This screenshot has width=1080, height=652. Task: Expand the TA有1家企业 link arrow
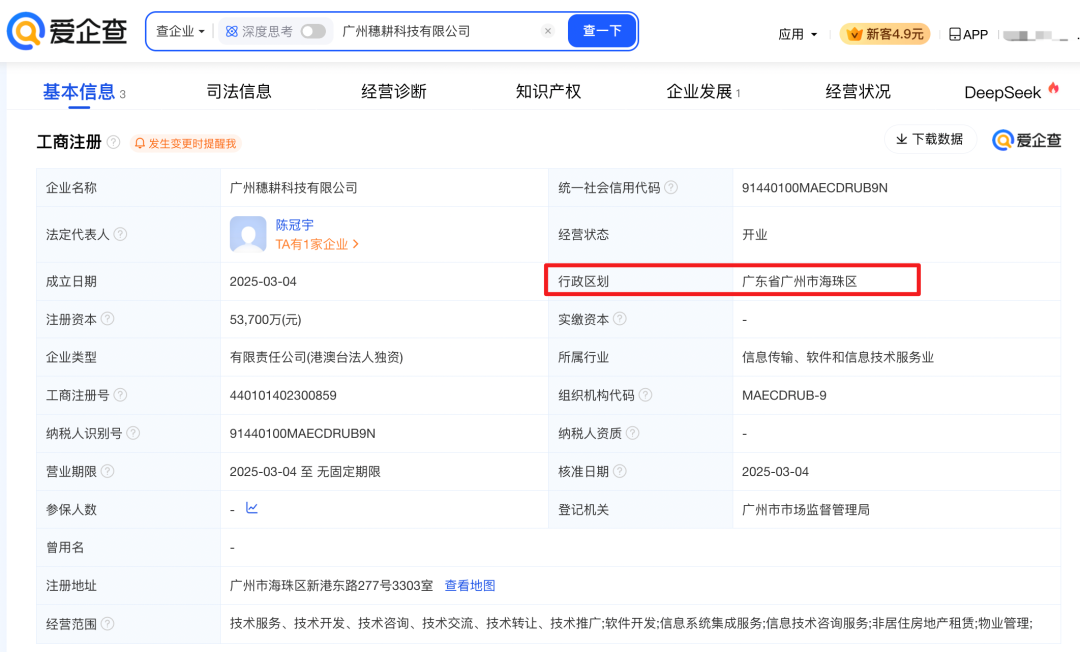coord(356,244)
